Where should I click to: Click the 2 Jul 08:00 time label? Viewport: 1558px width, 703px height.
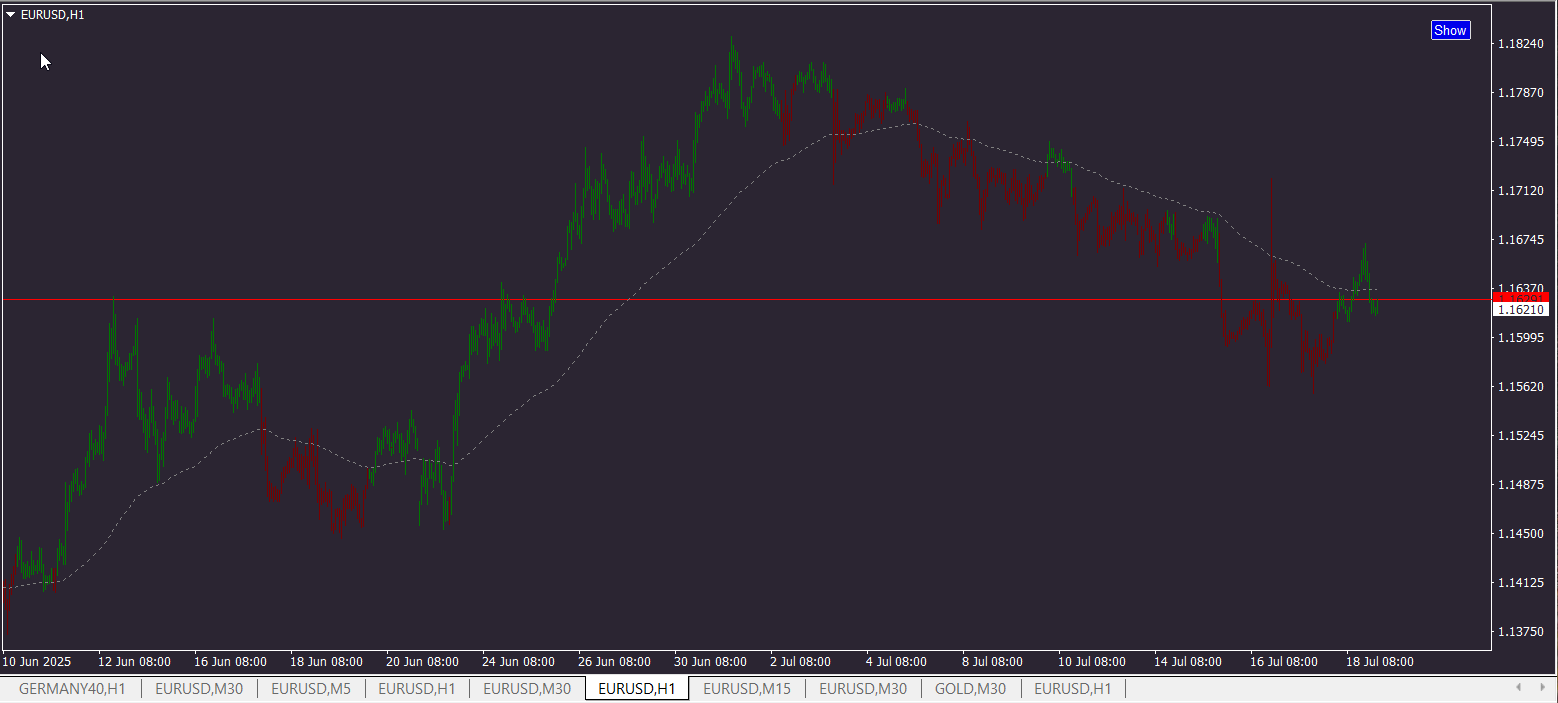tap(800, 662)
